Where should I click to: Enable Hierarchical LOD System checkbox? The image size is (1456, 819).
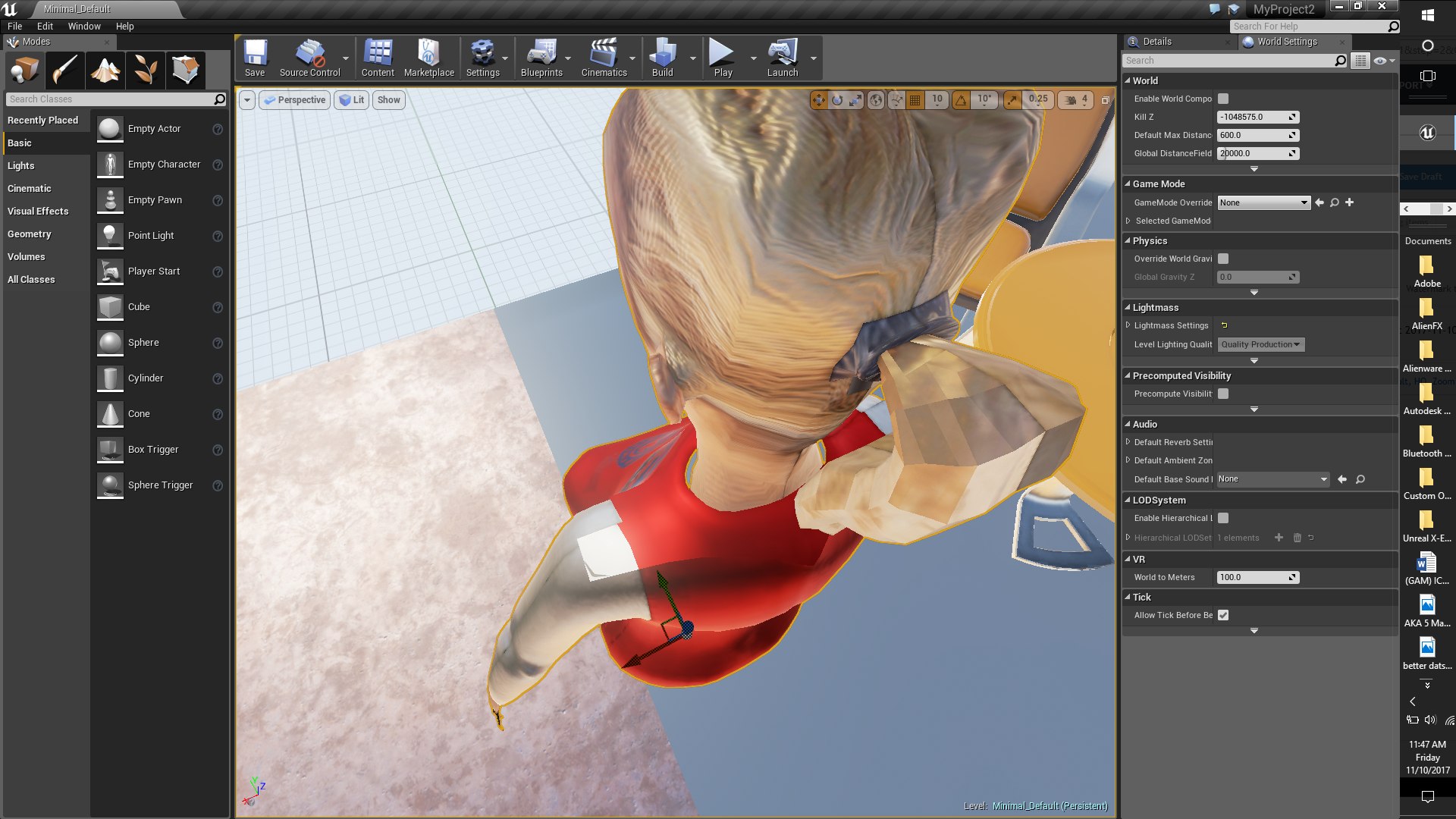[x=1223, y=518]
